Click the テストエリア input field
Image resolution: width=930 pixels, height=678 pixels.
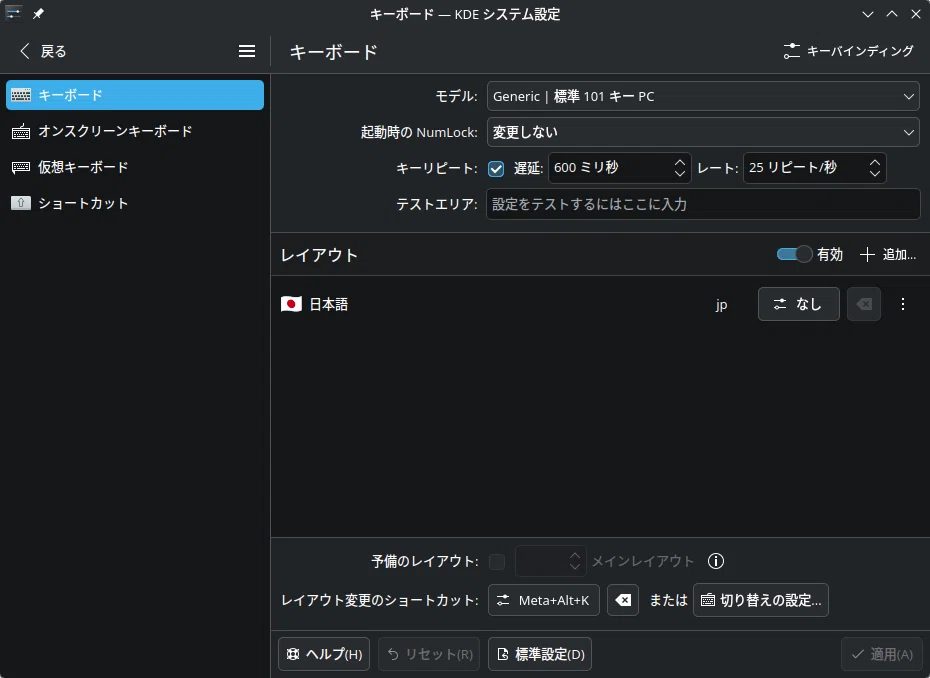point(703,204)
